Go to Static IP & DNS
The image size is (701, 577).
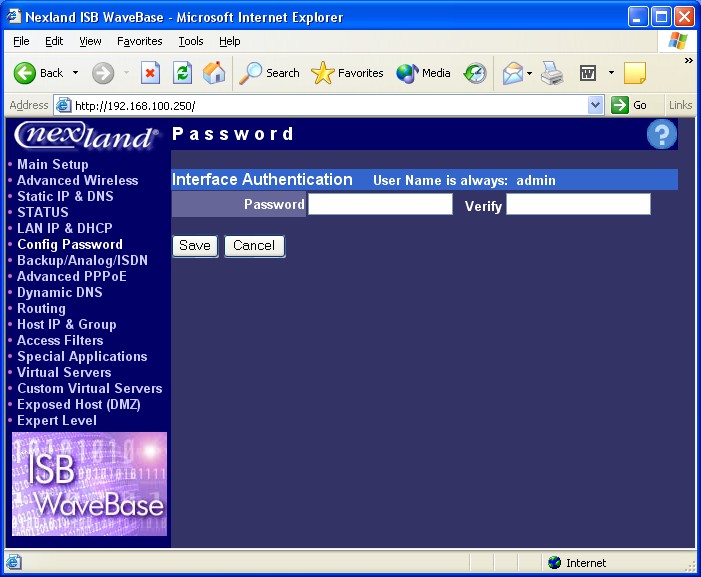pos(65,196)
